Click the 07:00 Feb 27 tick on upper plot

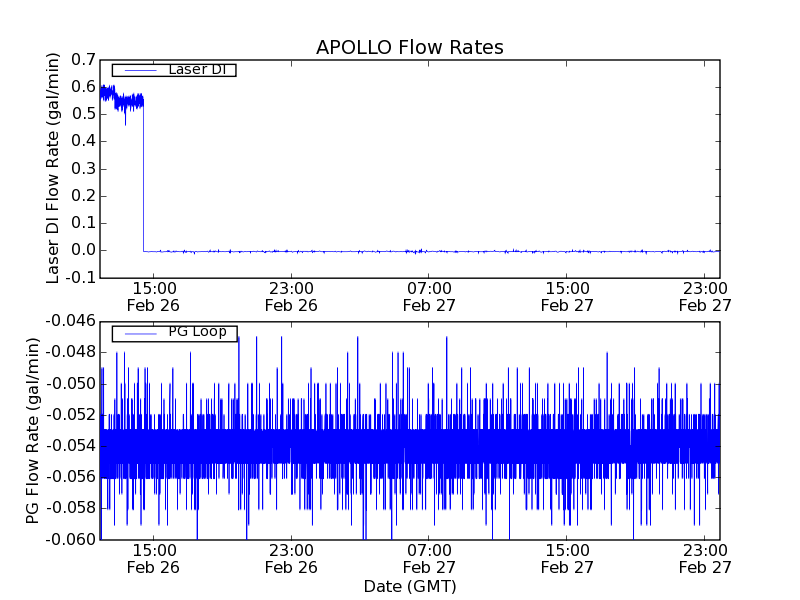point(429,296)
